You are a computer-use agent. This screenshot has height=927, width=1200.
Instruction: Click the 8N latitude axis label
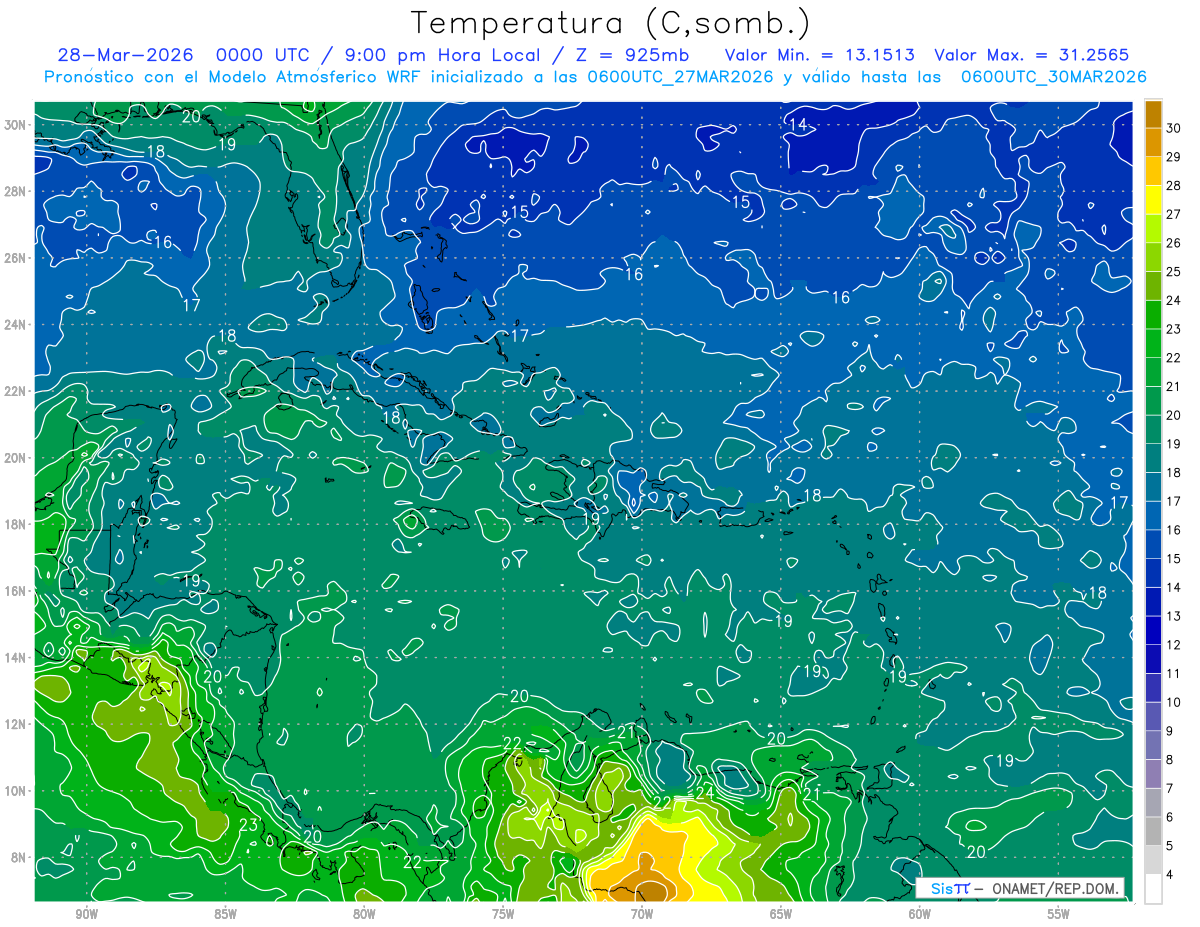[x=21, y=857]
